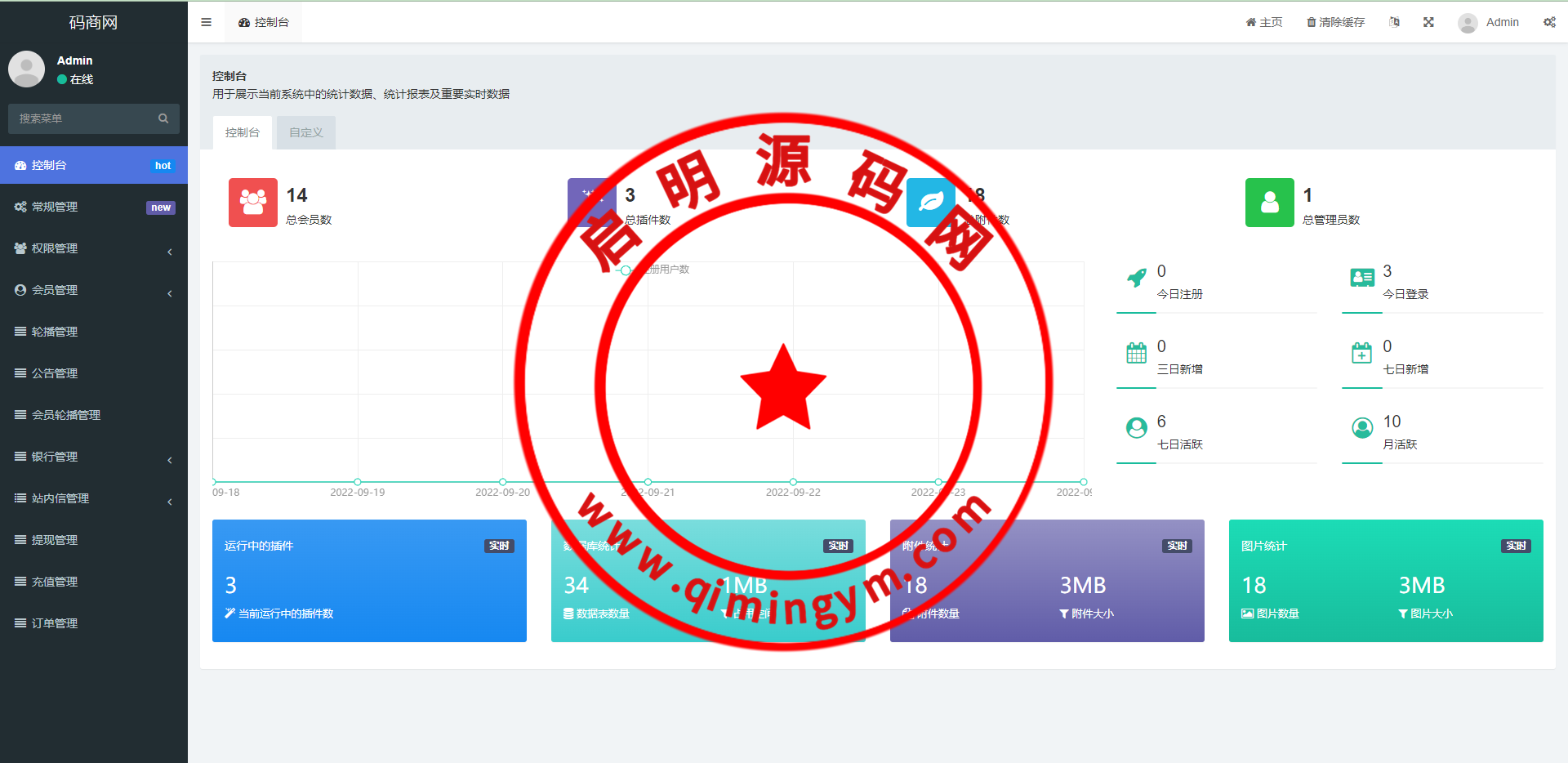Image resolution: width=1568 pixels, height=763 pixels.
Task: Click the monthly active user icon
Action: tap(1361, 428)
